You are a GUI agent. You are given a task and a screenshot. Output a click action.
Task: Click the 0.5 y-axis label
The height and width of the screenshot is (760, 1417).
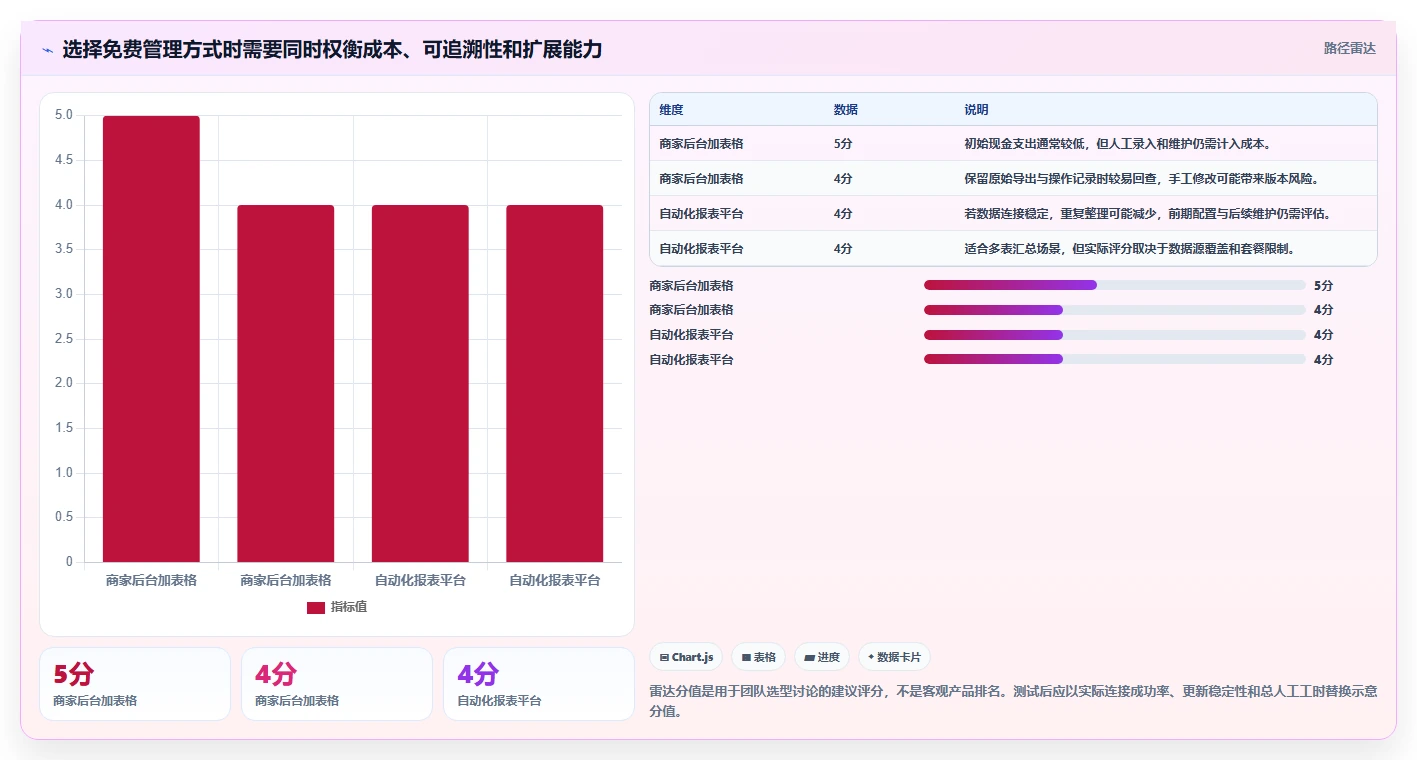[x=63, y=517]
